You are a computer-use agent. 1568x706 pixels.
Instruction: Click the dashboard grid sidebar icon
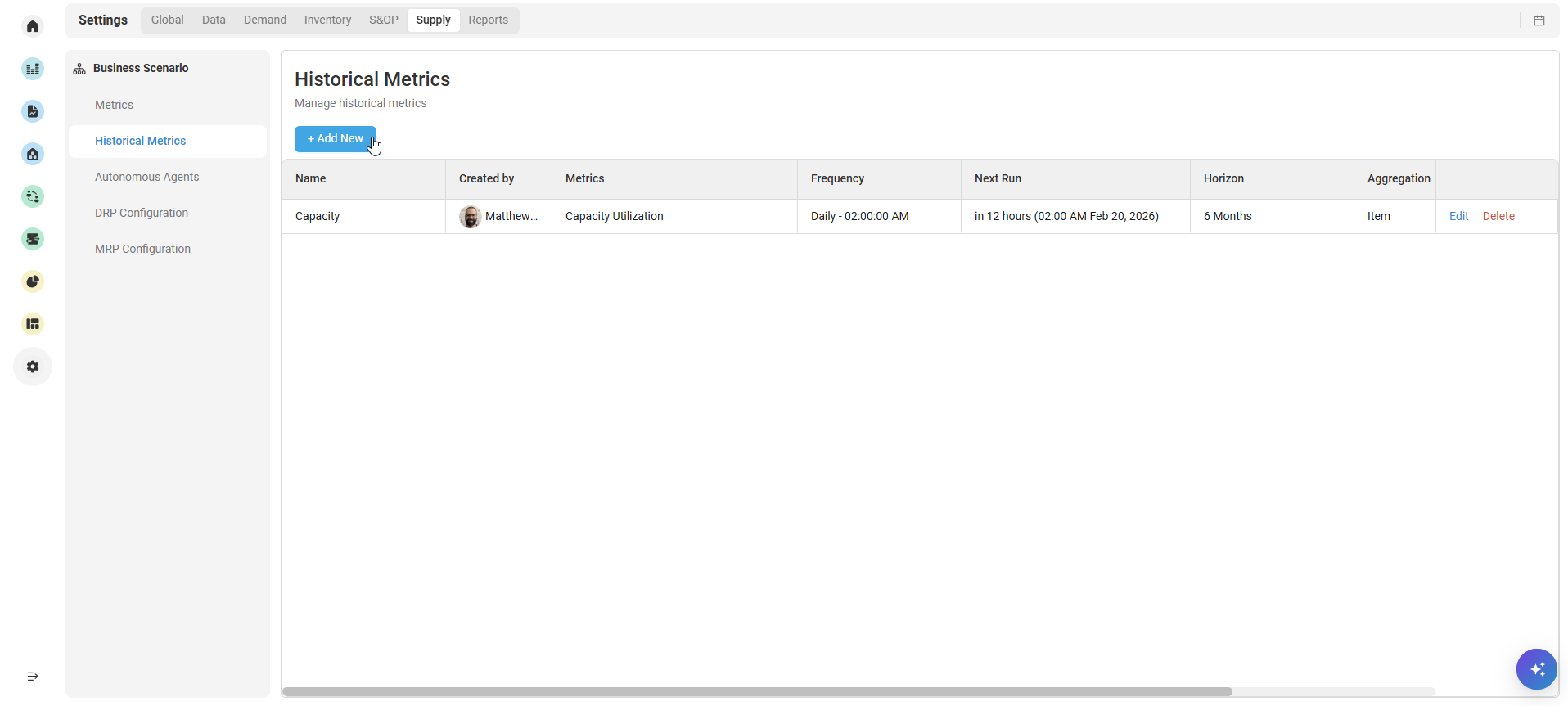[33, 324]
